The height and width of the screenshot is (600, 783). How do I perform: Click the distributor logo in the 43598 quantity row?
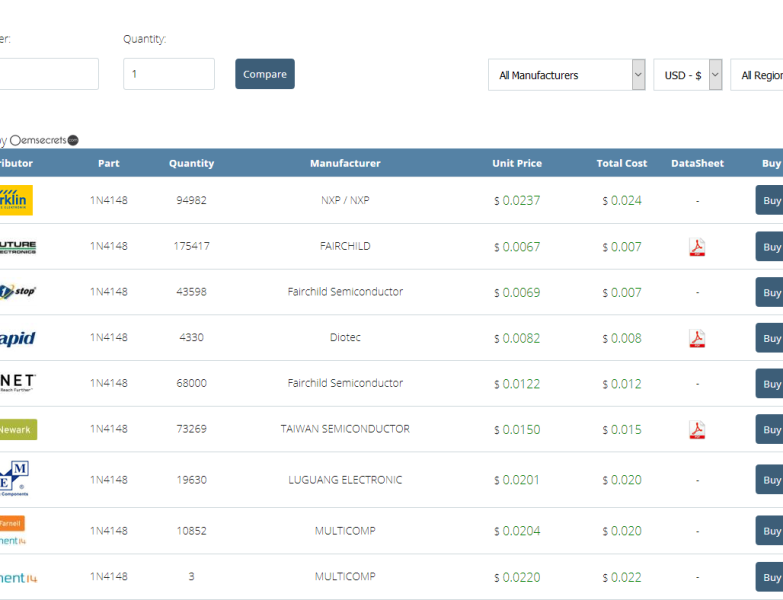point(18,292)
